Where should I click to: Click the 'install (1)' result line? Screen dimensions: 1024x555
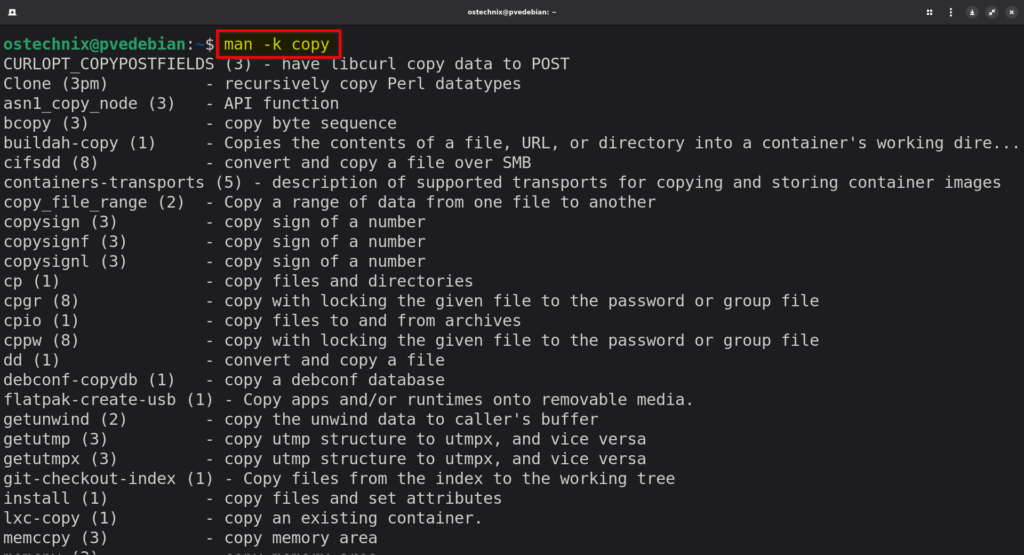click(55, 498)
